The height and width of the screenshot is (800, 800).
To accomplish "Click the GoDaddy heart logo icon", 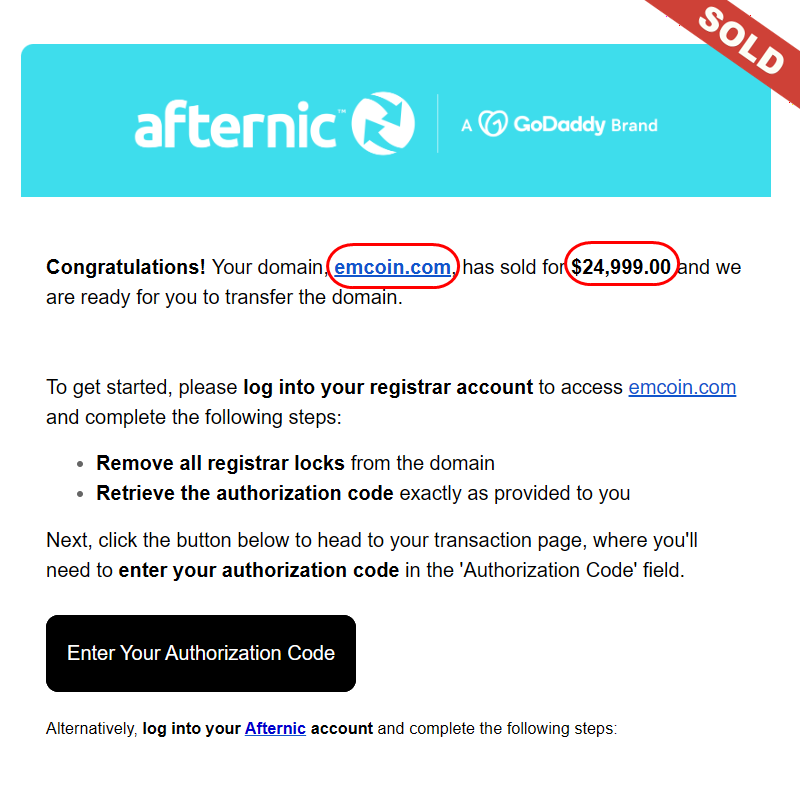I will coord(493,123).
